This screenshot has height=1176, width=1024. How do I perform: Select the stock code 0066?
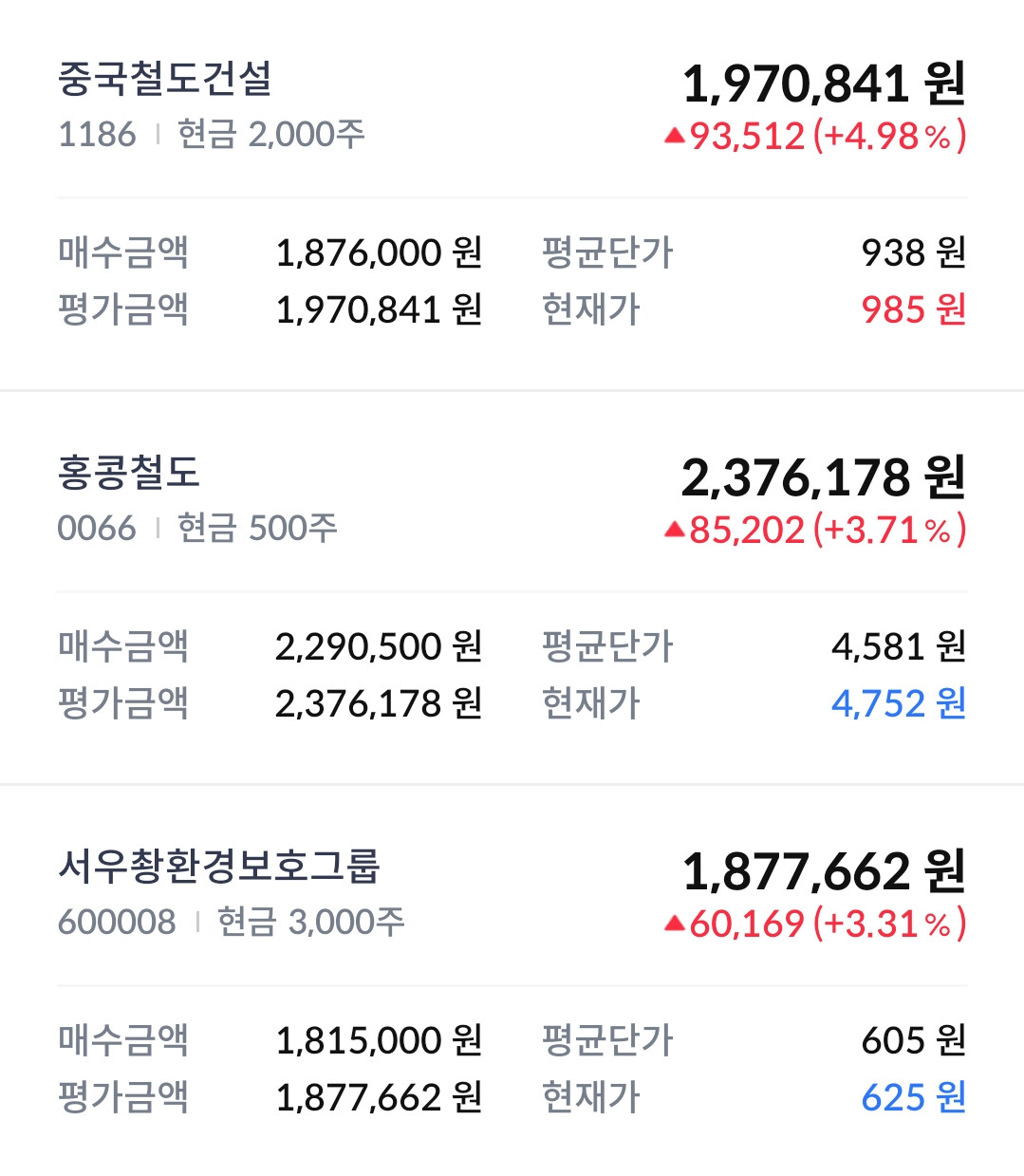(97, 529)
